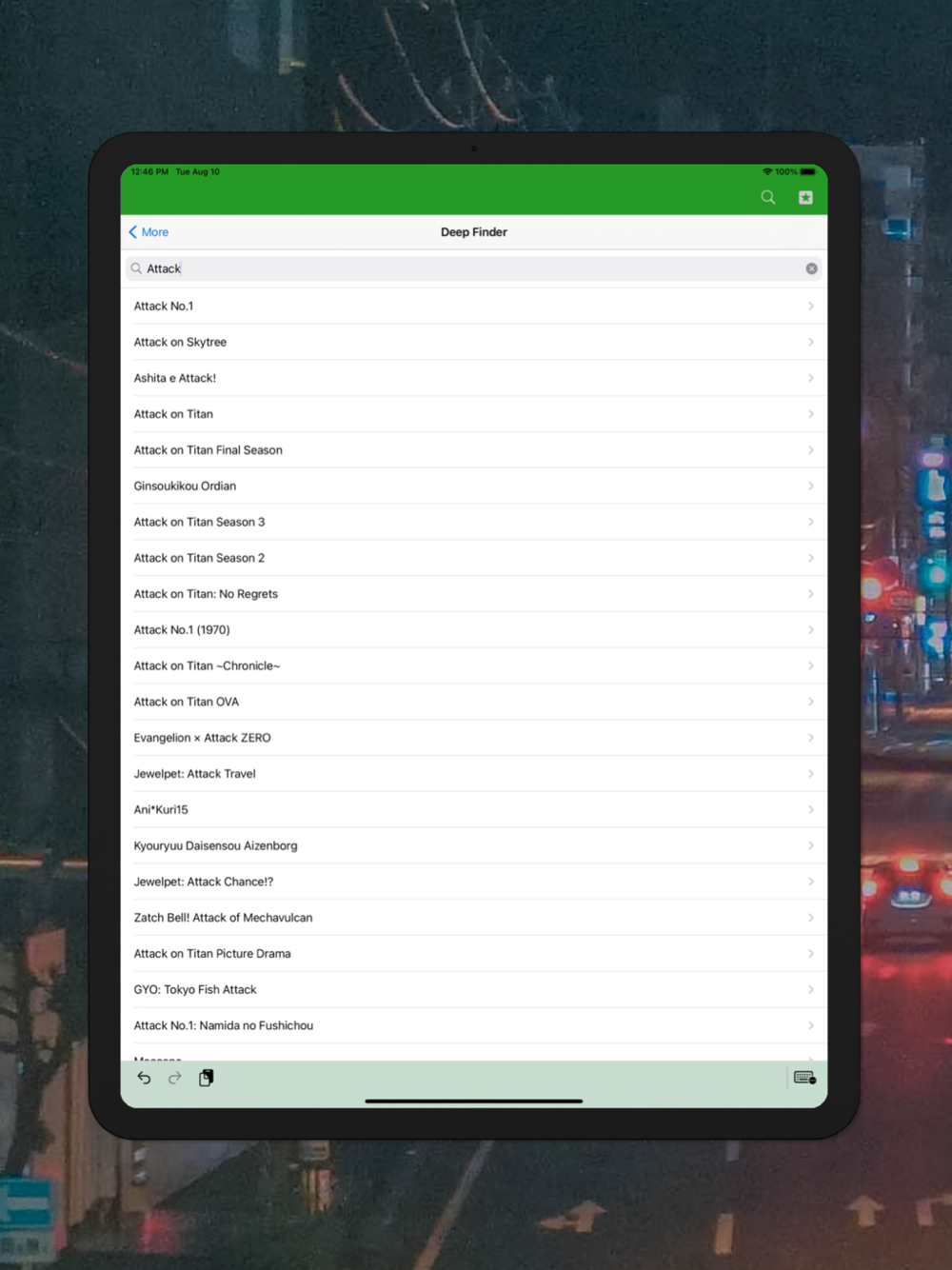Select Ashita e Attack! result

pyautogui.click(x=474, y=378)
